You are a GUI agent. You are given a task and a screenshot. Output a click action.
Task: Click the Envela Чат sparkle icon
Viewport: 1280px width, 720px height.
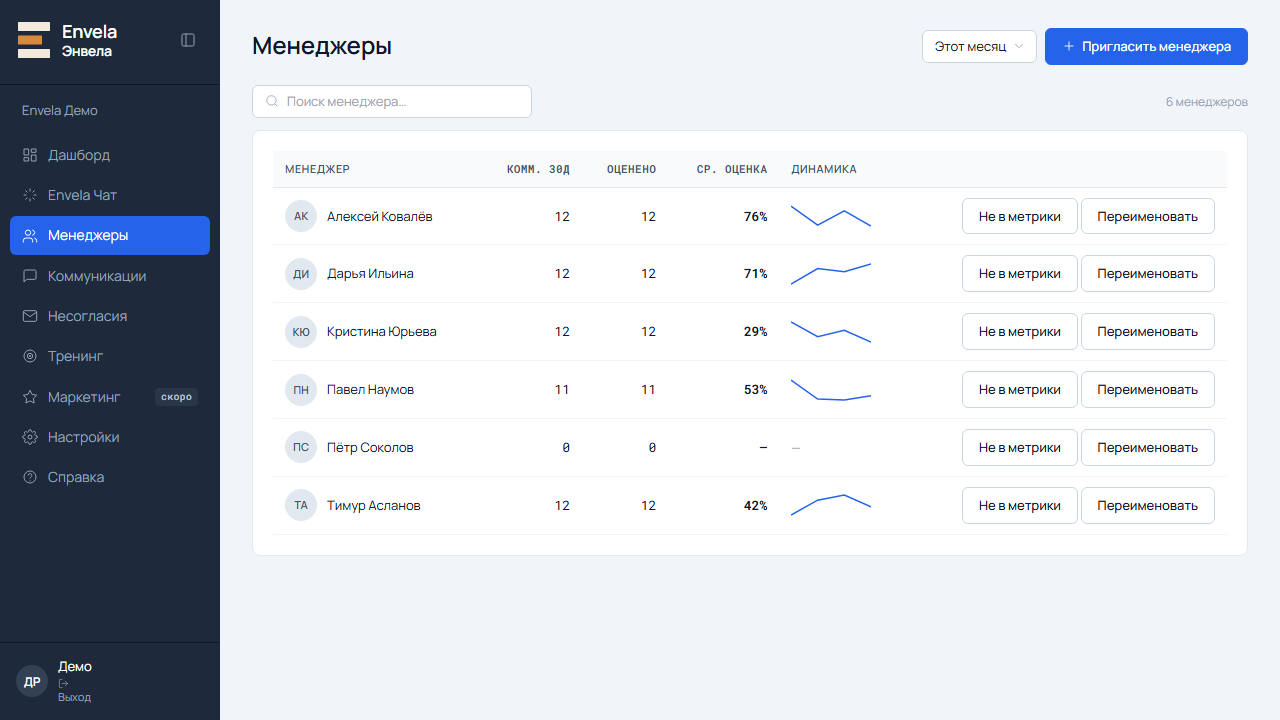30,195
